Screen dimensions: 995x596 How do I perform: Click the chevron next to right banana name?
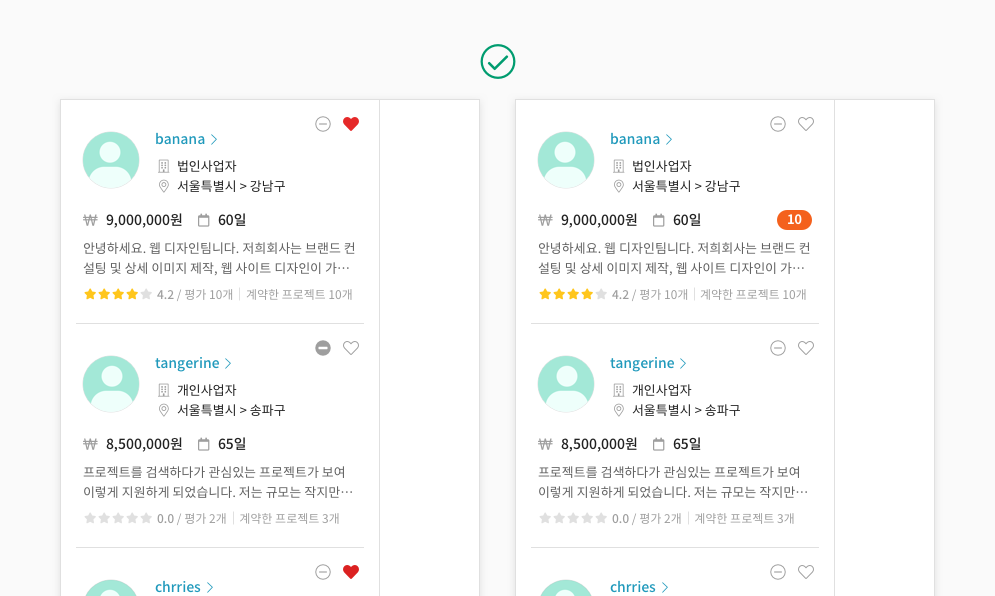coord(669,140)
